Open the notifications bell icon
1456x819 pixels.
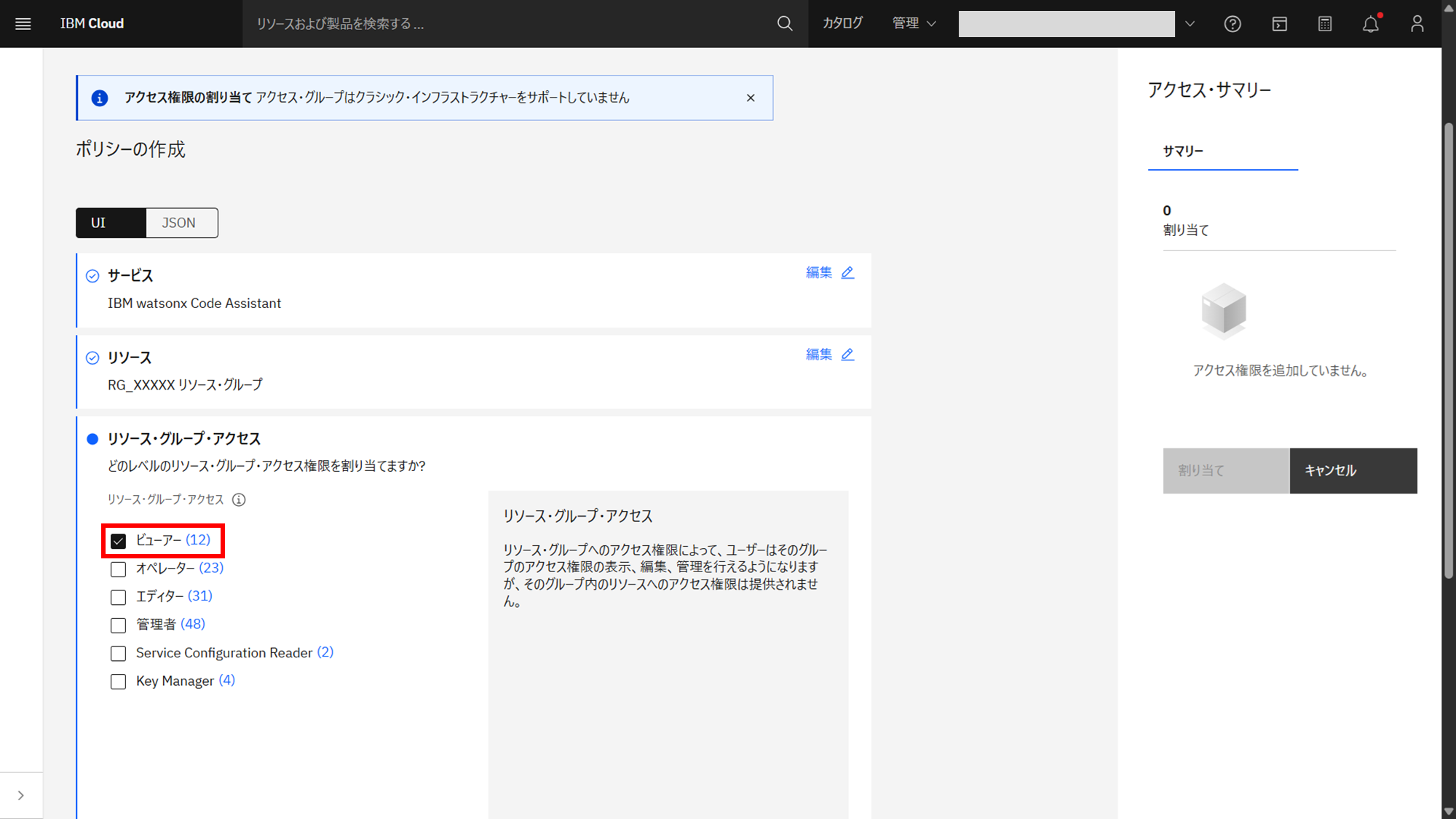click(x=1370, y=24)
